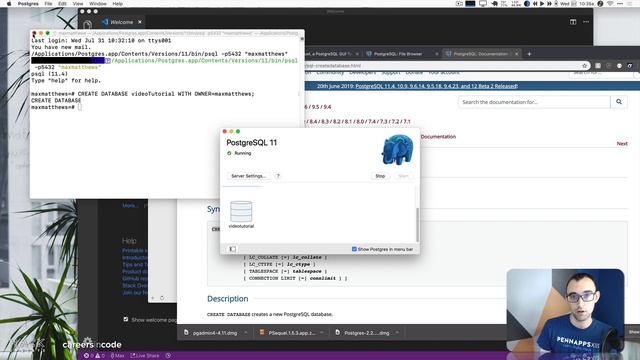This screenshot has height=360, width=640.
Task: Click the VS Code explorer files icon
Action: click(x=87, y=25)
